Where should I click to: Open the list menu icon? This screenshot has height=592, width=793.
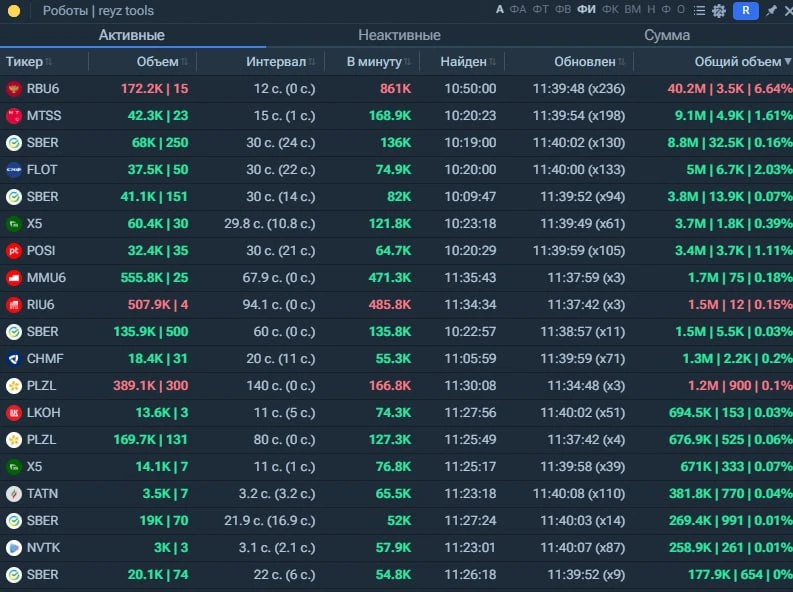tap(699, 11)
